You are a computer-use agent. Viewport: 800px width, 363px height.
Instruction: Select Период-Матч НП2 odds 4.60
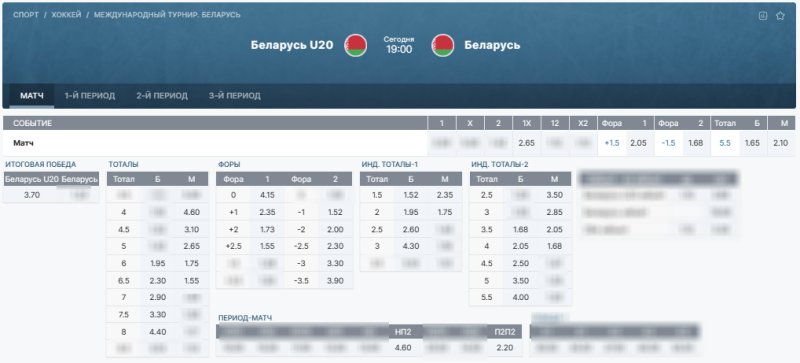403,348
